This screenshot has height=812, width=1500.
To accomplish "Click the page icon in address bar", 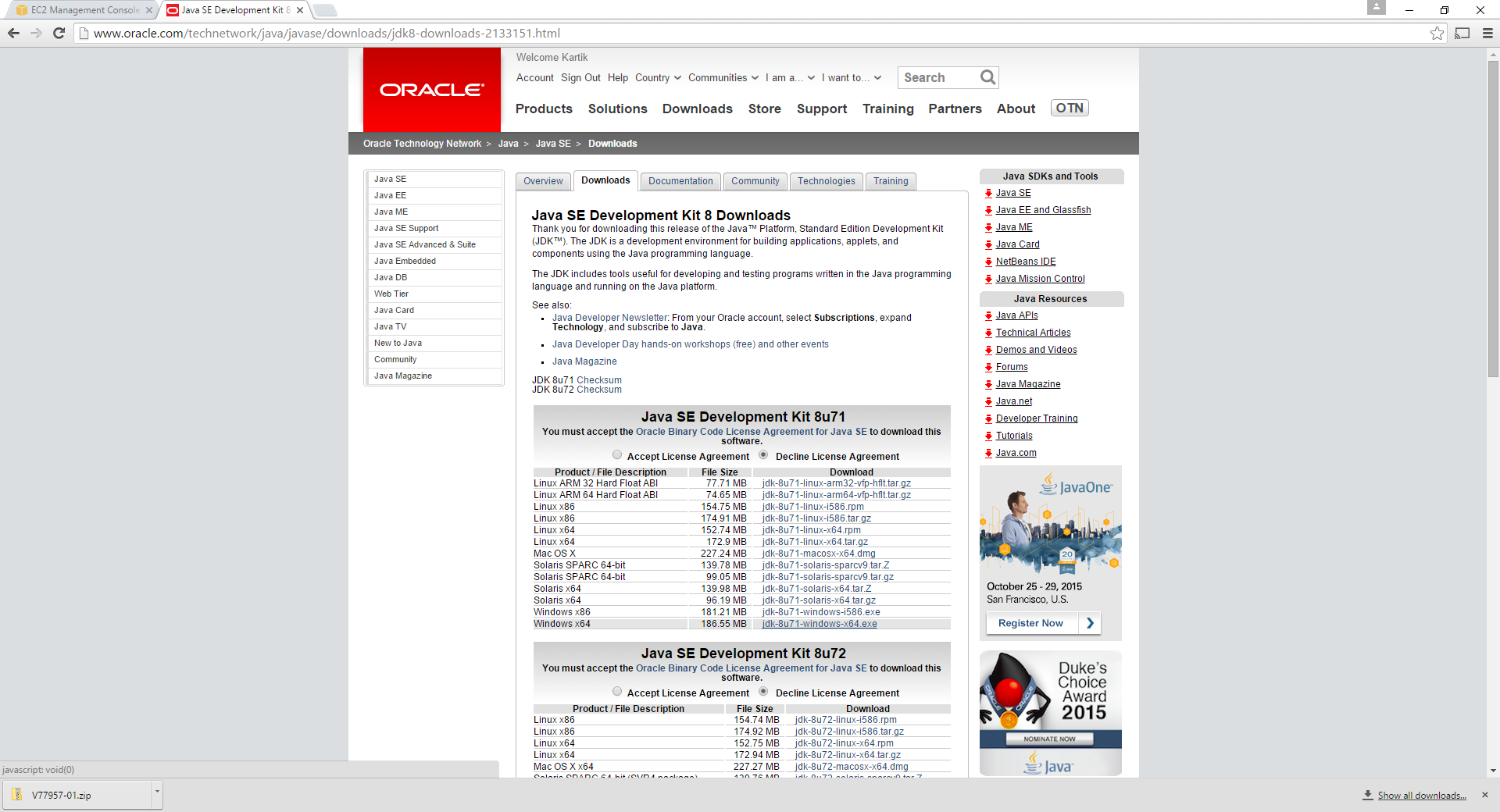I will pos(84,33).
